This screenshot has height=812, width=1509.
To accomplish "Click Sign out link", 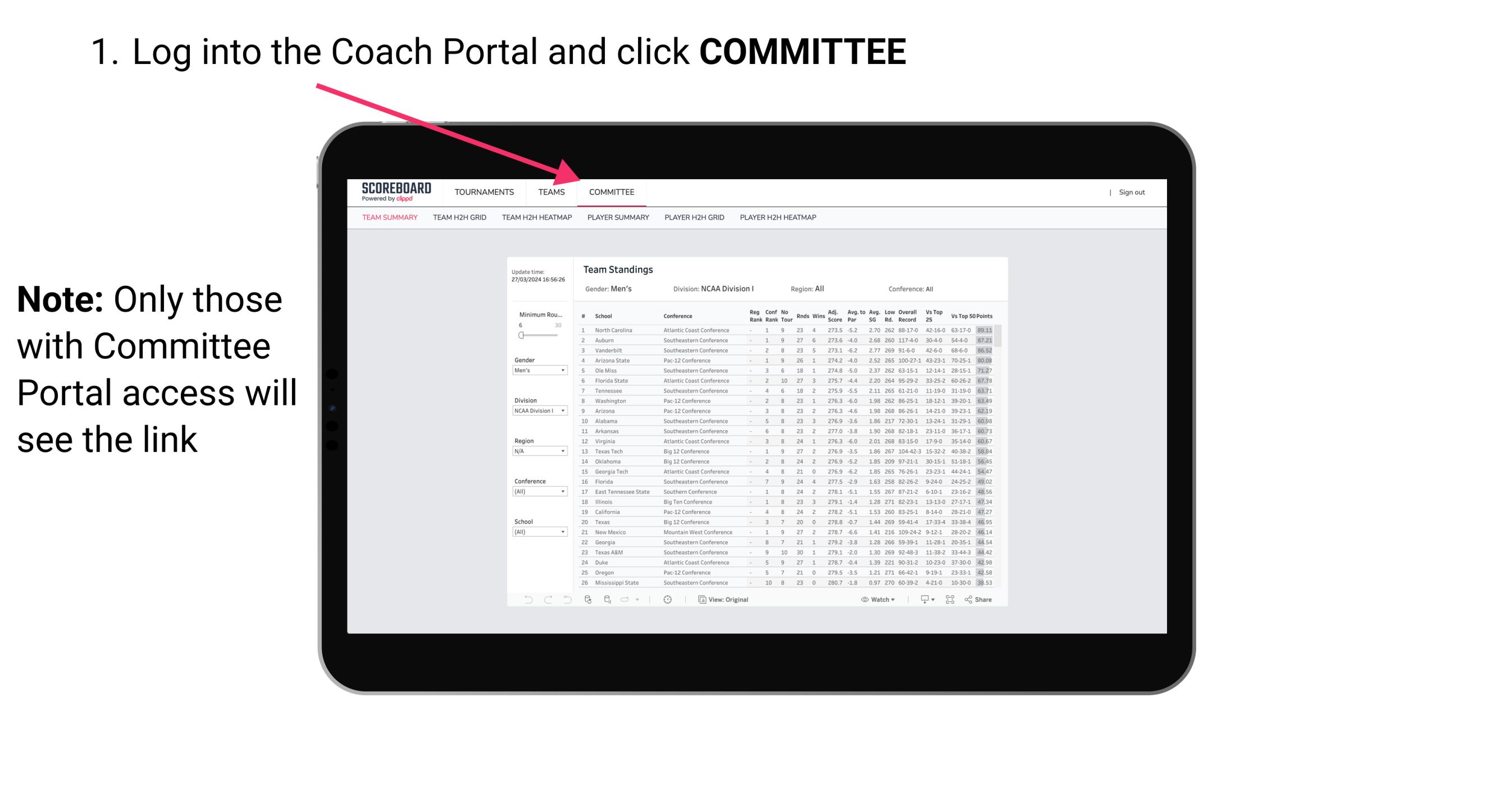I will (x=1129, y=192).
